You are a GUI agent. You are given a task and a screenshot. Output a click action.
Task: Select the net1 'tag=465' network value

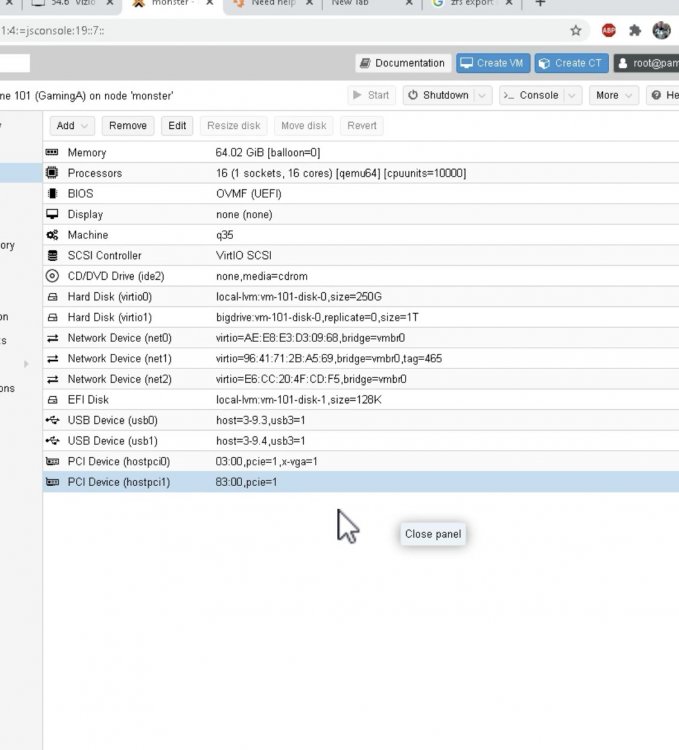point(423,358)
